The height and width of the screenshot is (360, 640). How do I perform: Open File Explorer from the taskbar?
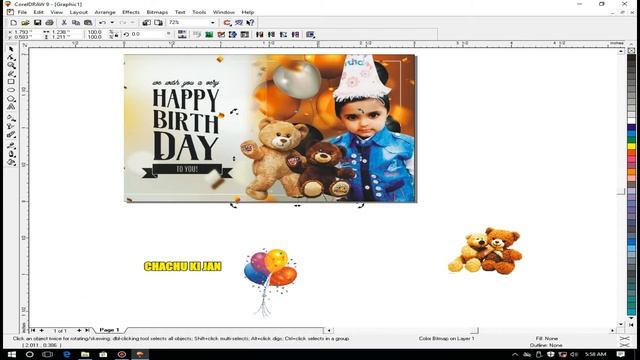point(85,354)
